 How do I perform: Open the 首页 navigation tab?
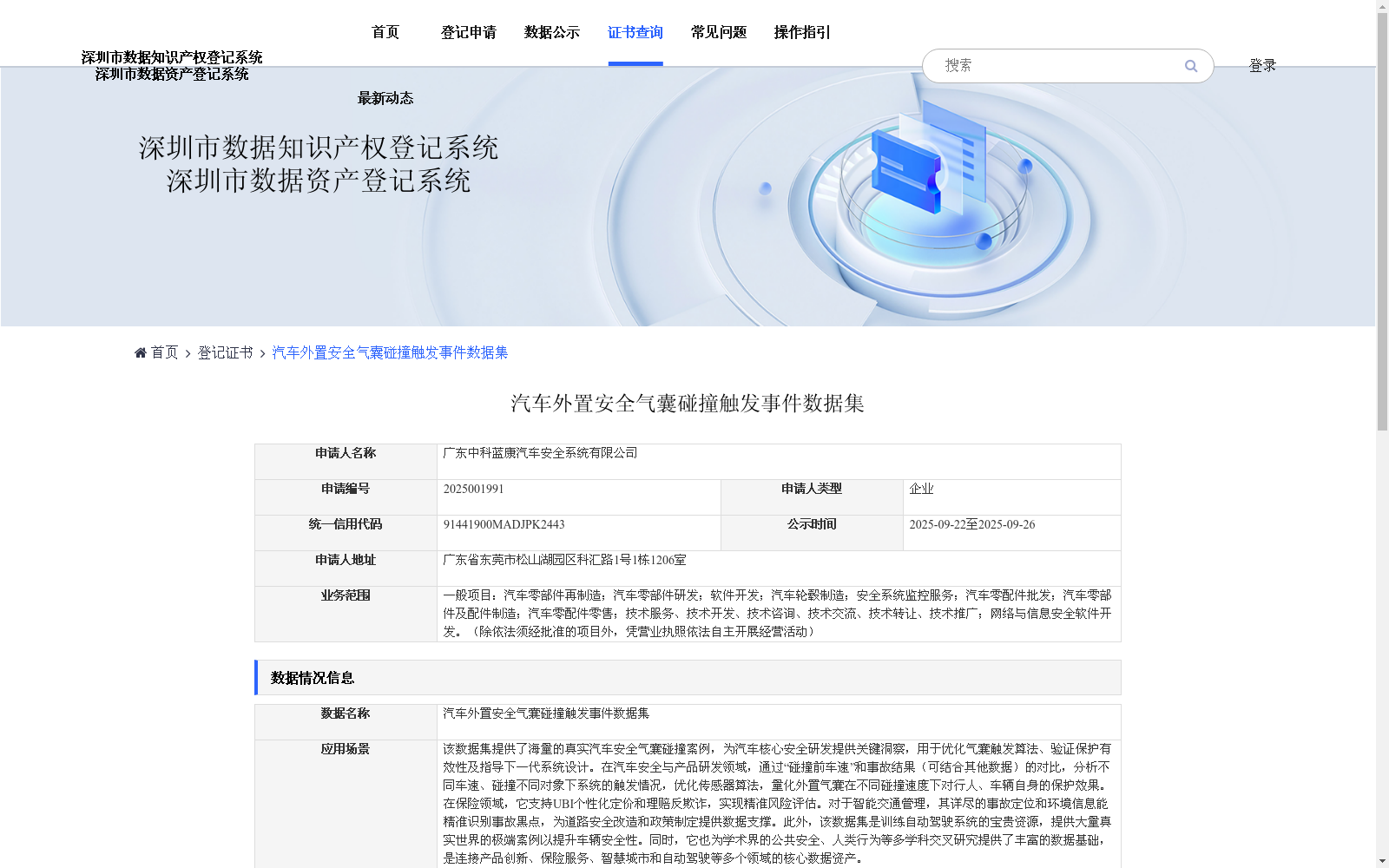[x=385, y=32]
